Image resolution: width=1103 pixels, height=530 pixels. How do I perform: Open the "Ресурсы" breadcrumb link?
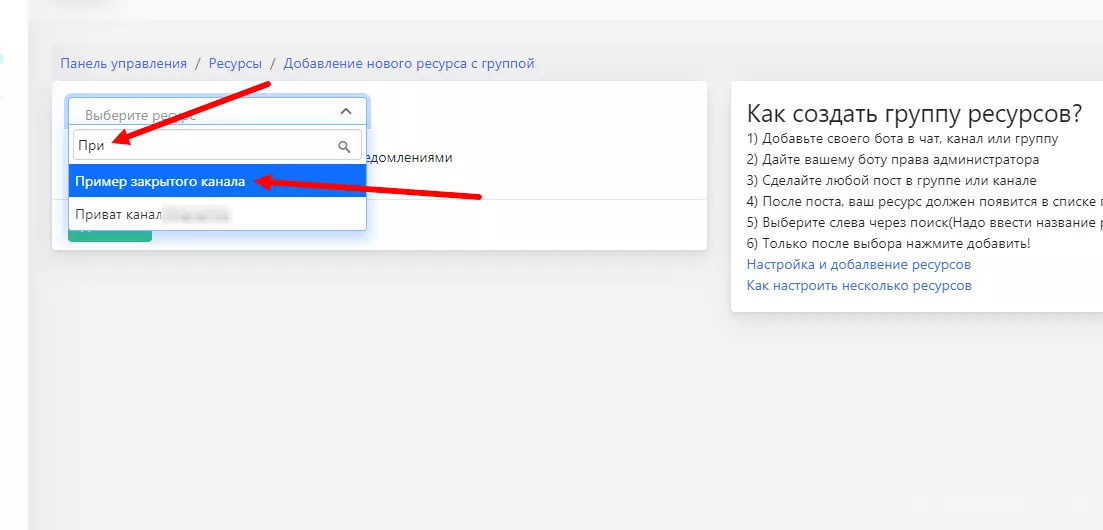point(235,63)
